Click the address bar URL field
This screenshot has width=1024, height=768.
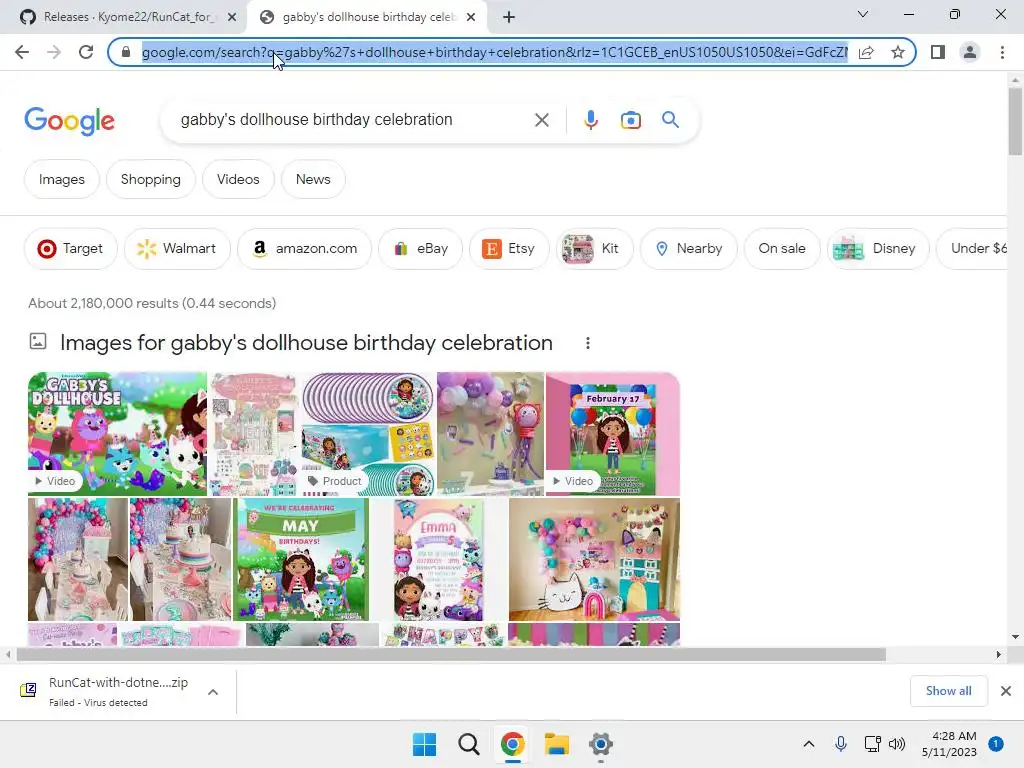tap(494, 52)
